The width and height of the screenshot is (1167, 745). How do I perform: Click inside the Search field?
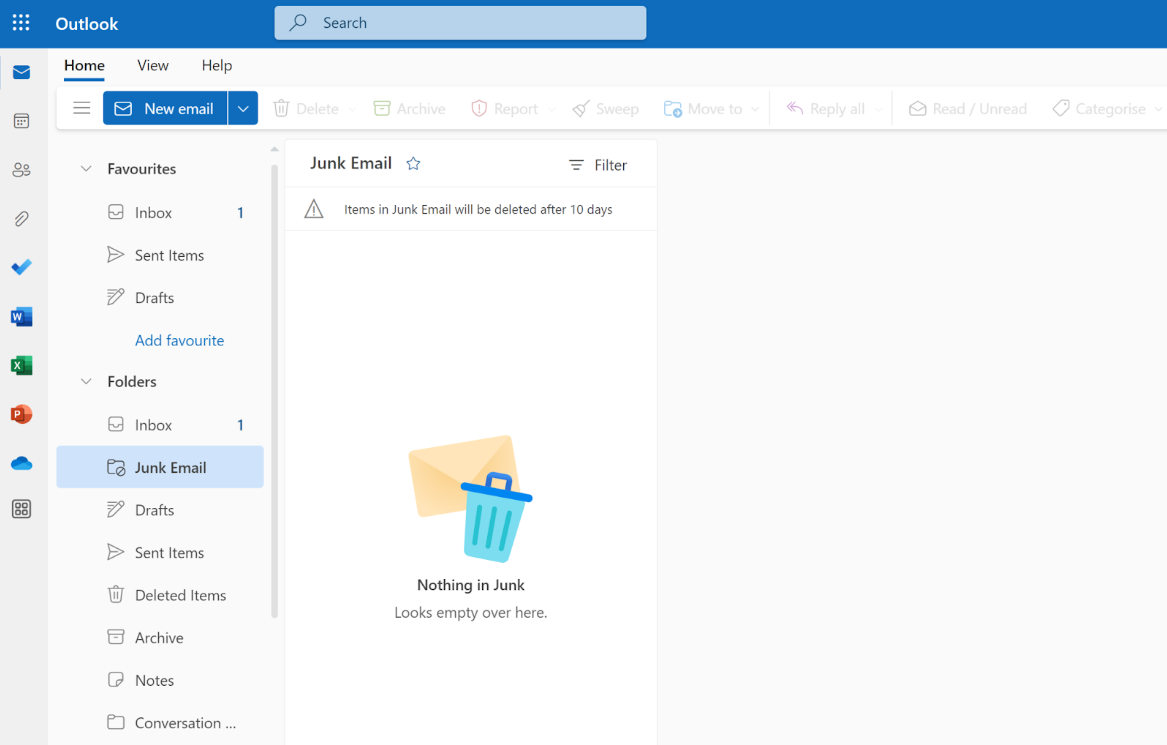point(460,22)
